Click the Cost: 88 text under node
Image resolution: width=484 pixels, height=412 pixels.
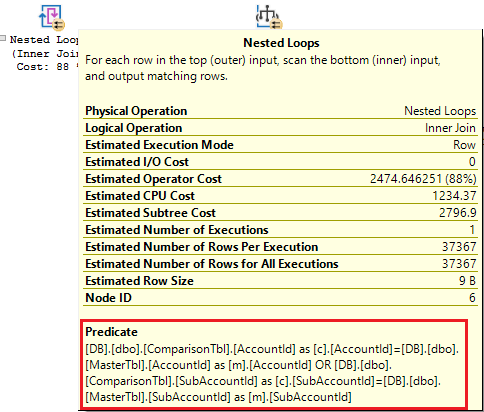click(x=43, y=67)
